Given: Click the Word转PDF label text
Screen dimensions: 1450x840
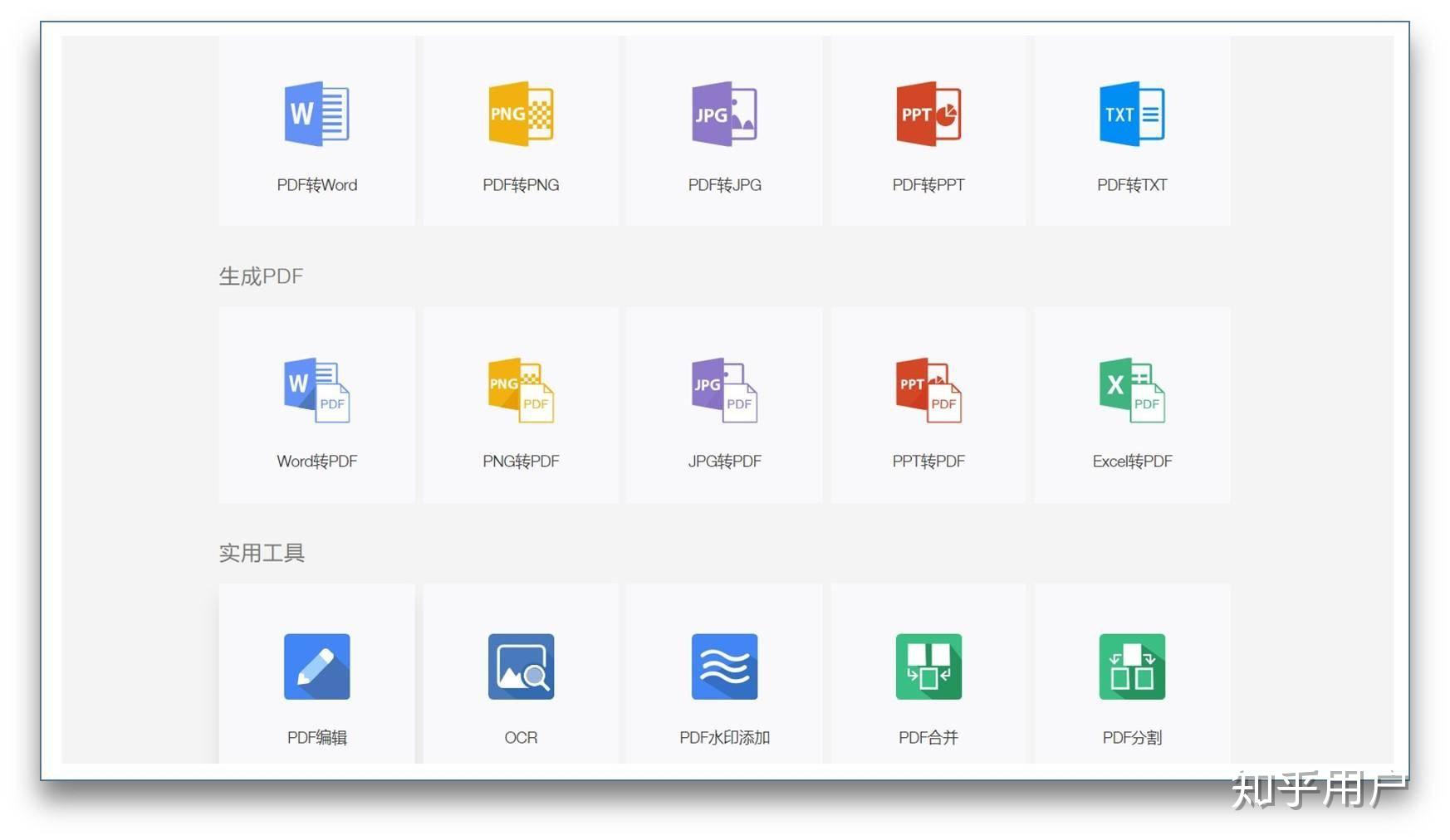Looking at the screenshot, I should [x=316, y=462].
